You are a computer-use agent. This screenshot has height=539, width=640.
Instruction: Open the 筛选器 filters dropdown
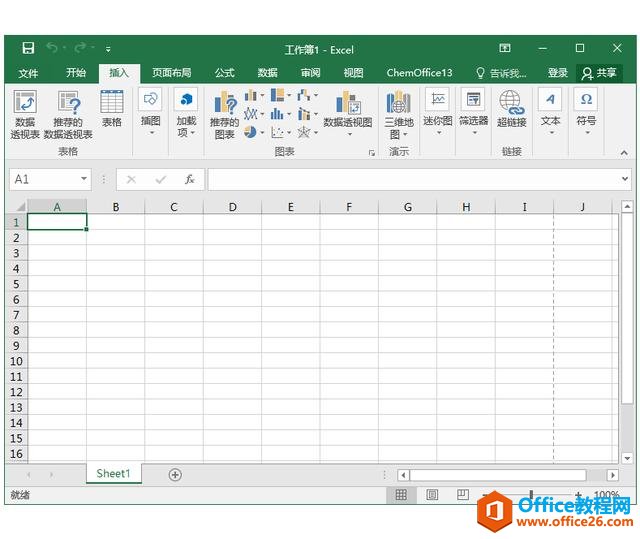pos(473,112)
